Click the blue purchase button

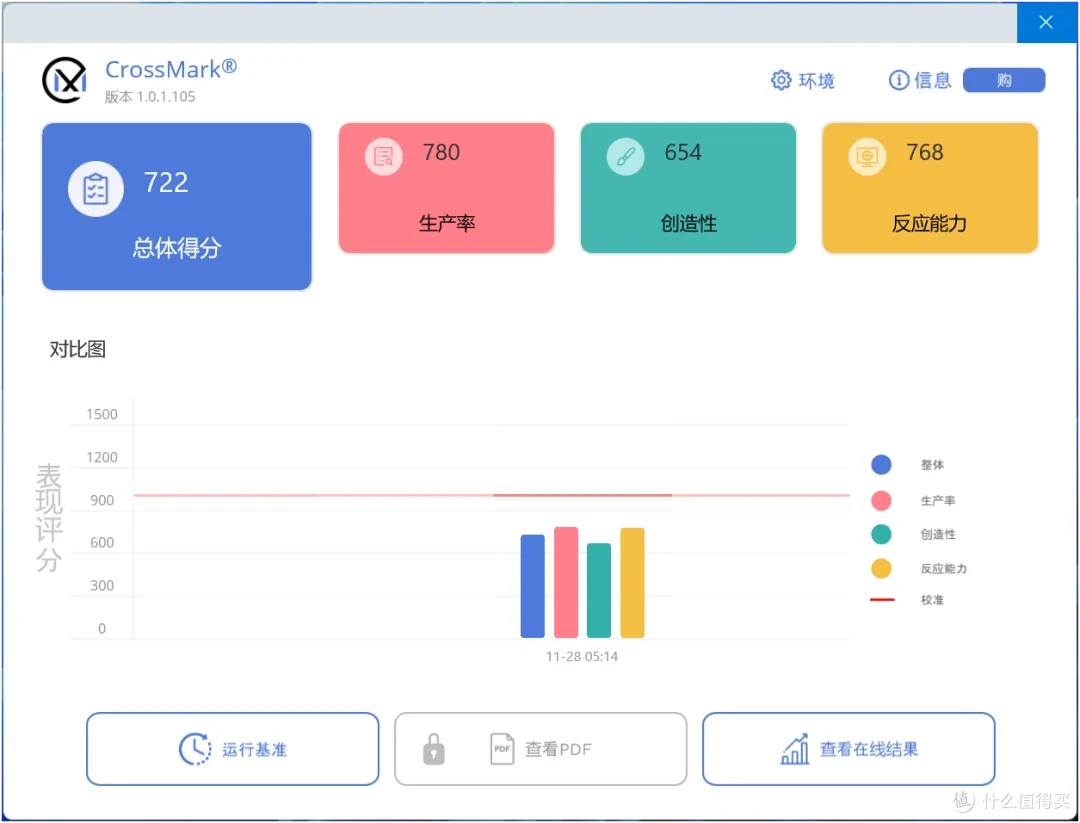coord(1004,81)
